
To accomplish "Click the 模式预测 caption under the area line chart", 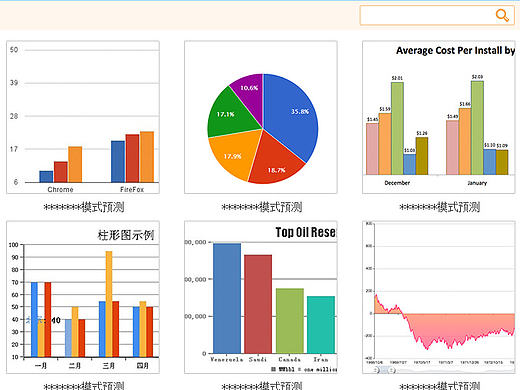I will click(440, 386).
